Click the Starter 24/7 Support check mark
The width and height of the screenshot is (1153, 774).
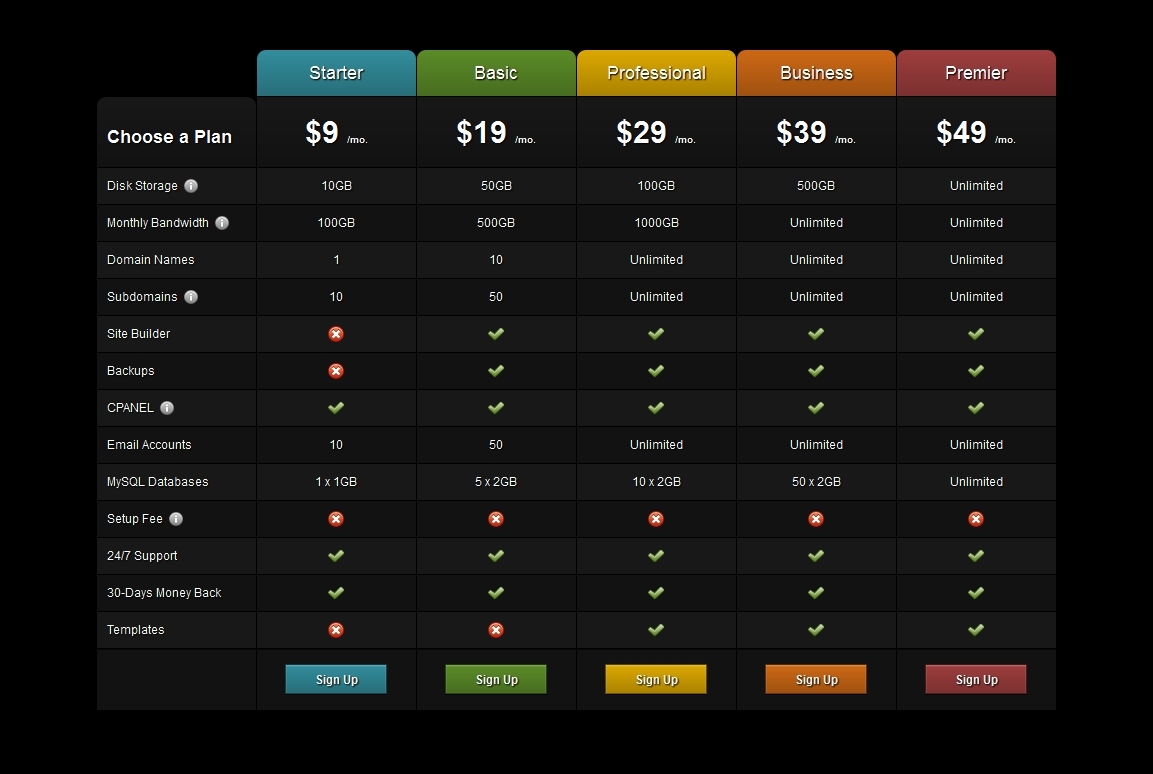(336, 556)
